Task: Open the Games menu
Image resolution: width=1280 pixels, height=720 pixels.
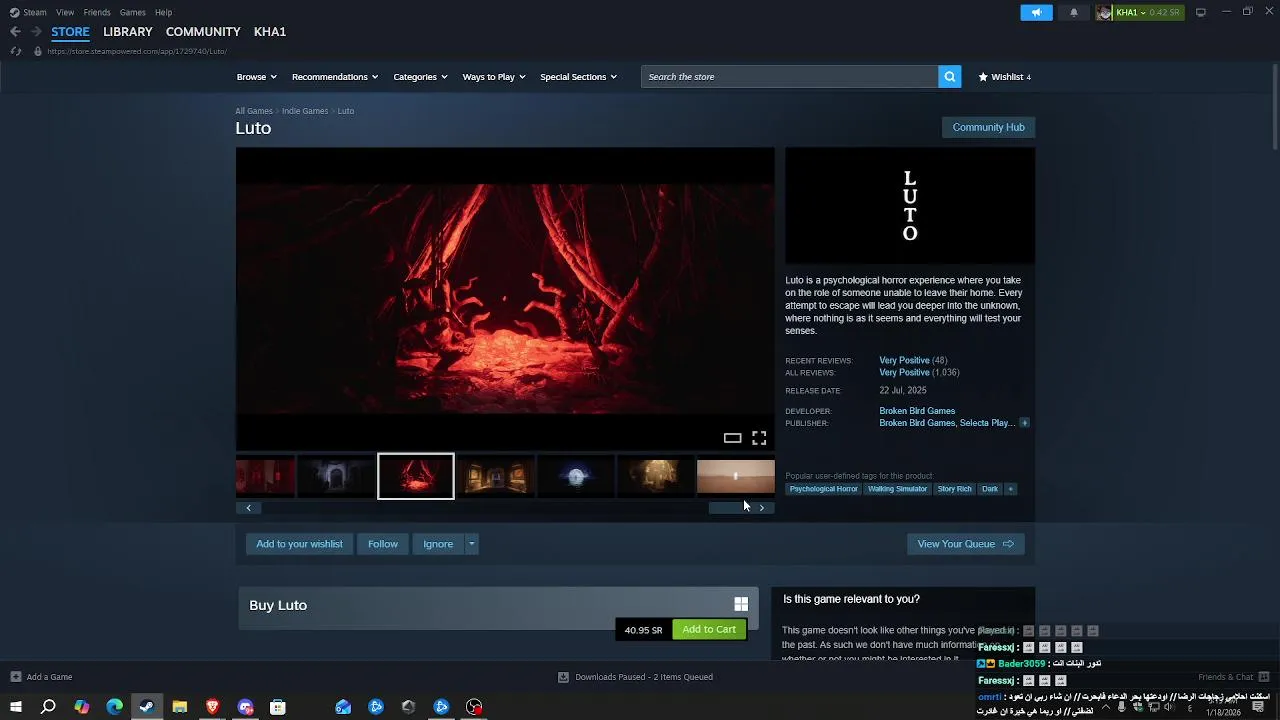Action: pos(133,12)
